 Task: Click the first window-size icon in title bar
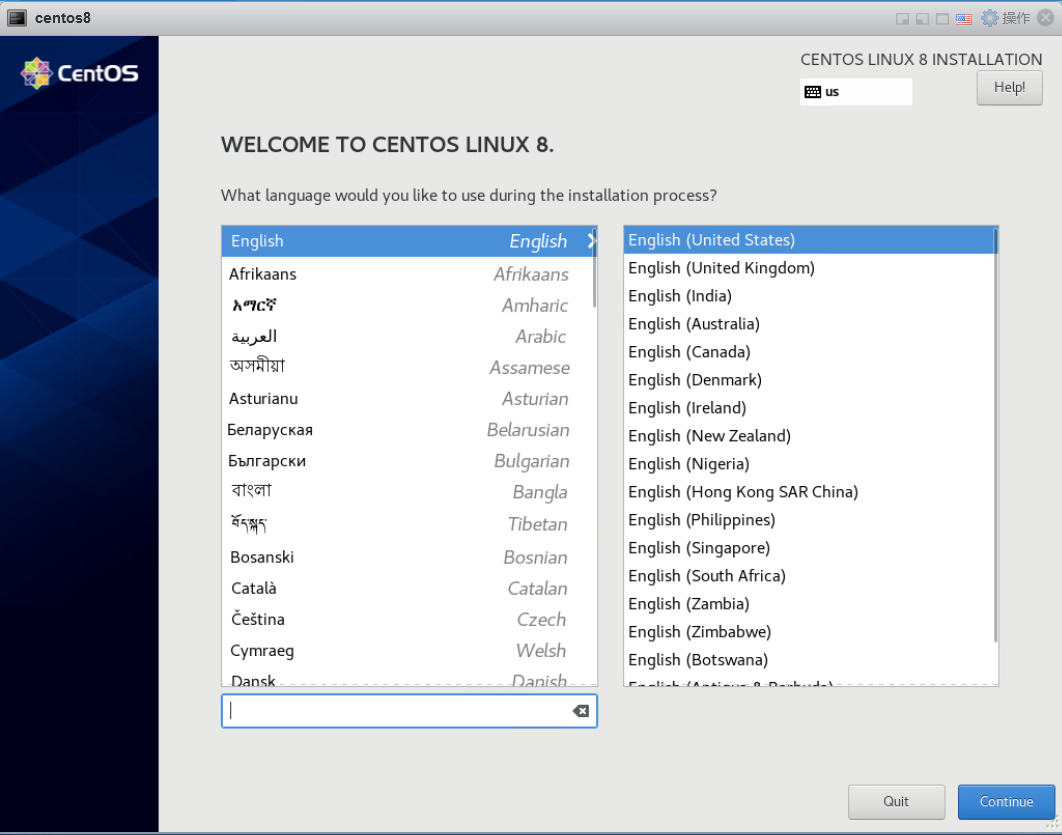902,18
